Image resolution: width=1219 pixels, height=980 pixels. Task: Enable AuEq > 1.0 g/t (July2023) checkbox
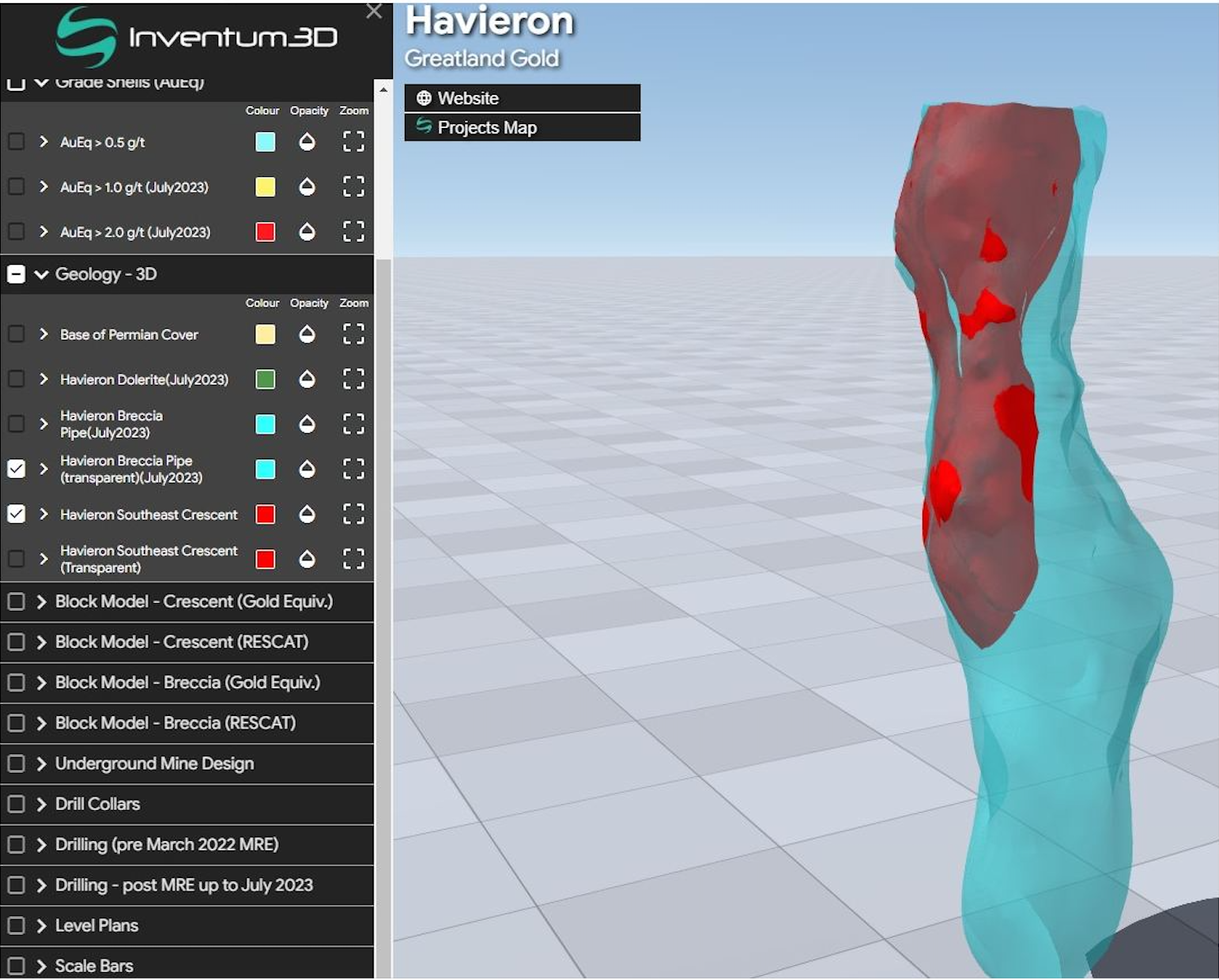[x=16, y=187]
